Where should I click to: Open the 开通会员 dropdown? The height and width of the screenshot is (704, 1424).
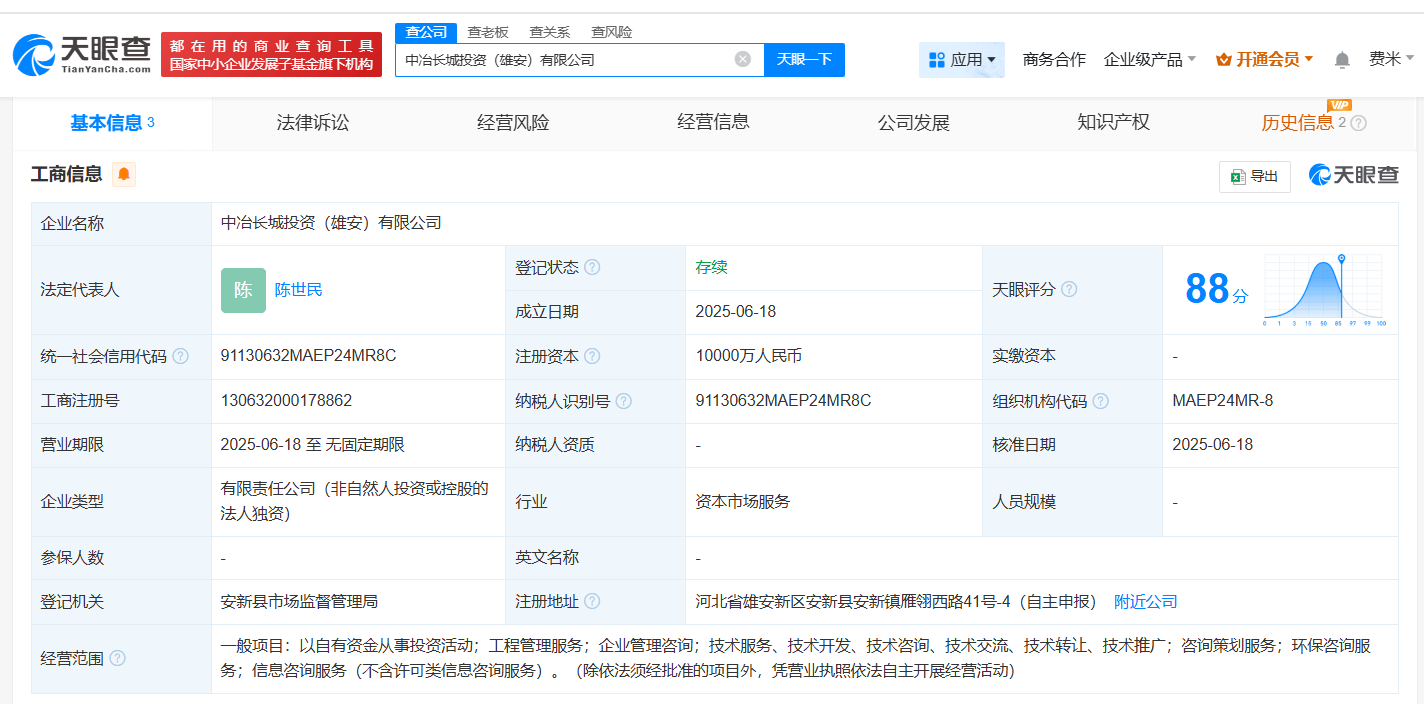(x=1265, y=60)
